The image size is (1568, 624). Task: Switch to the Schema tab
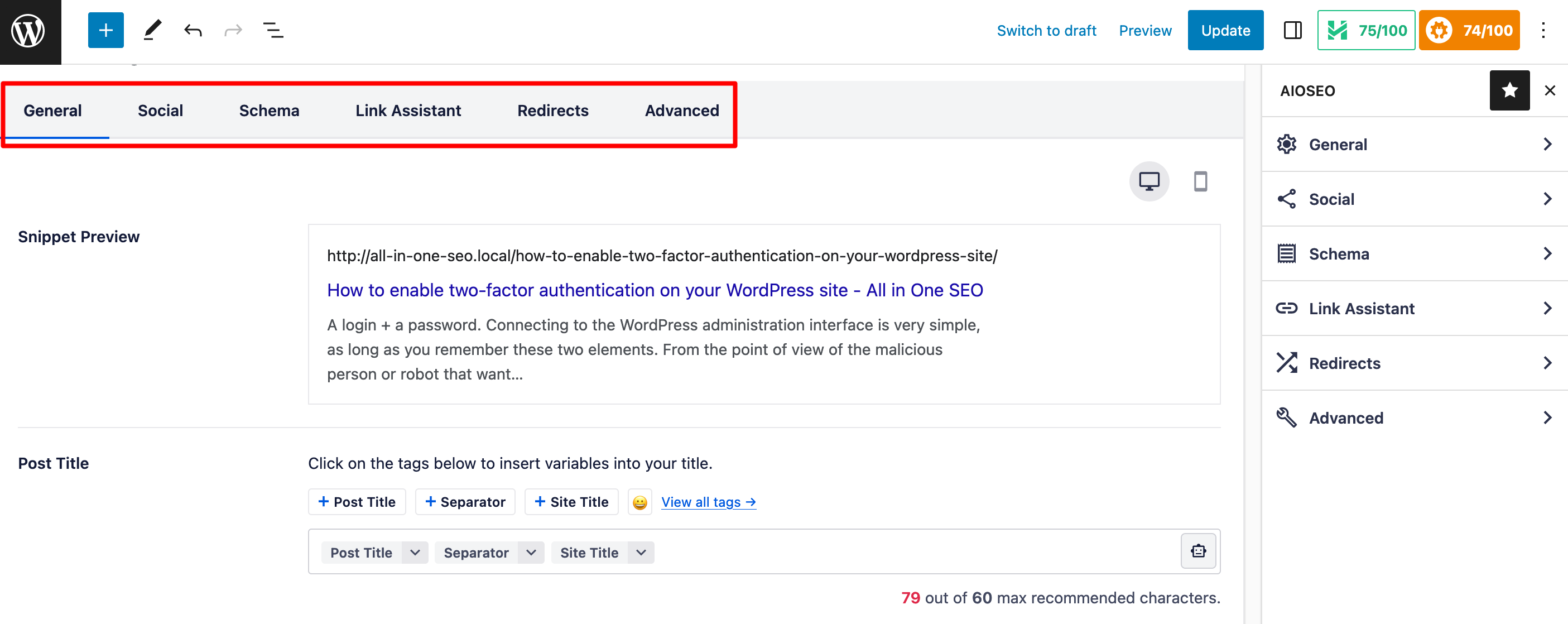(x=269, y=111)
